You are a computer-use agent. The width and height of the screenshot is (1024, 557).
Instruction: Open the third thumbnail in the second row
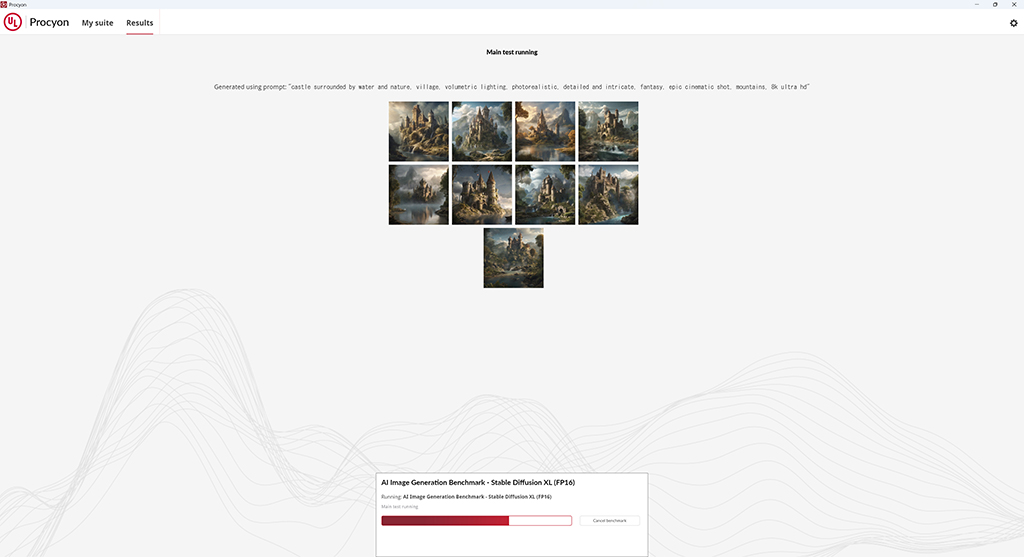pyautogui.click(x=545, y=195)
